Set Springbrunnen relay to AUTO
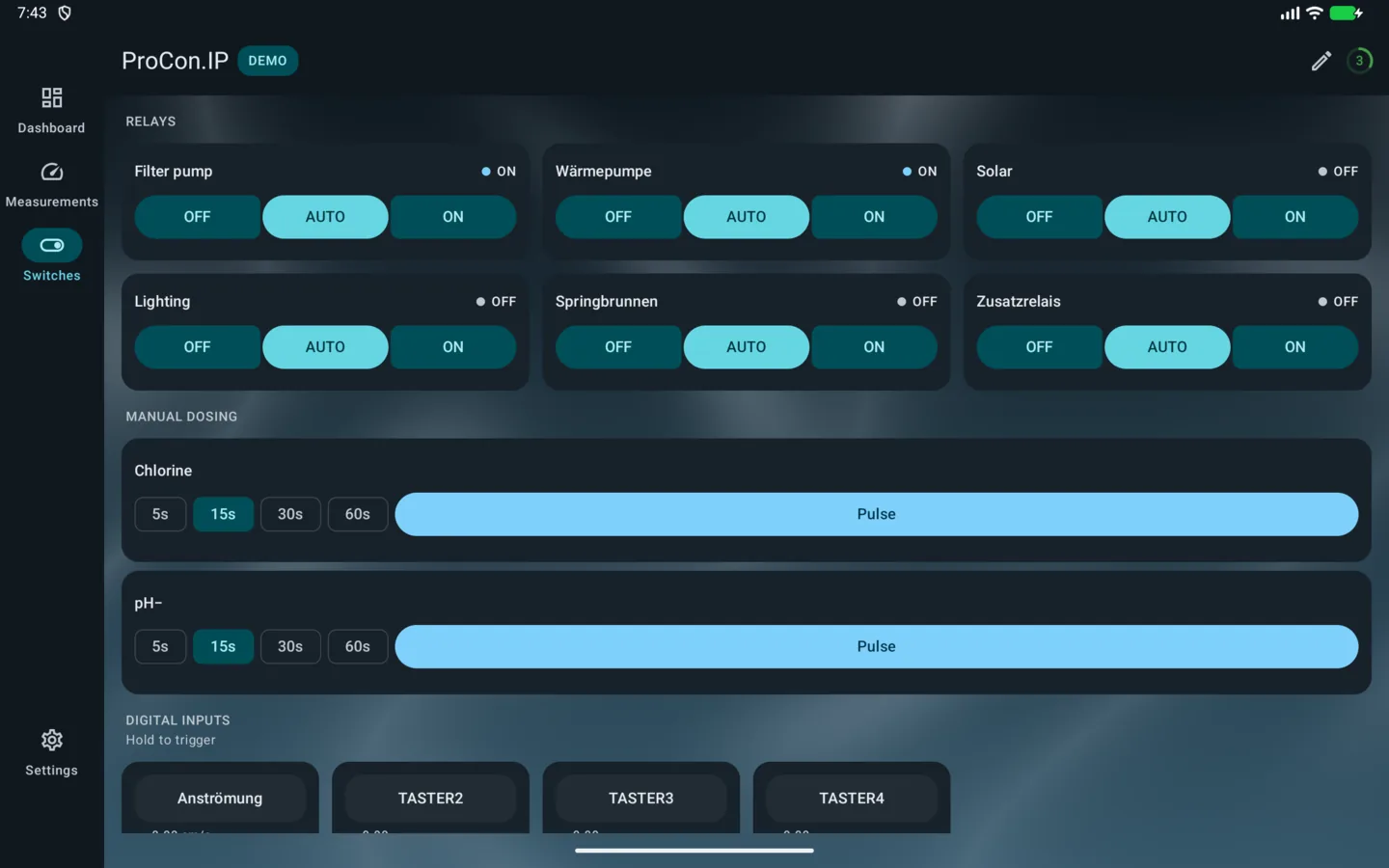This screenshot has height=868, width=1389. pyautogui.click(x=747, y=347)
